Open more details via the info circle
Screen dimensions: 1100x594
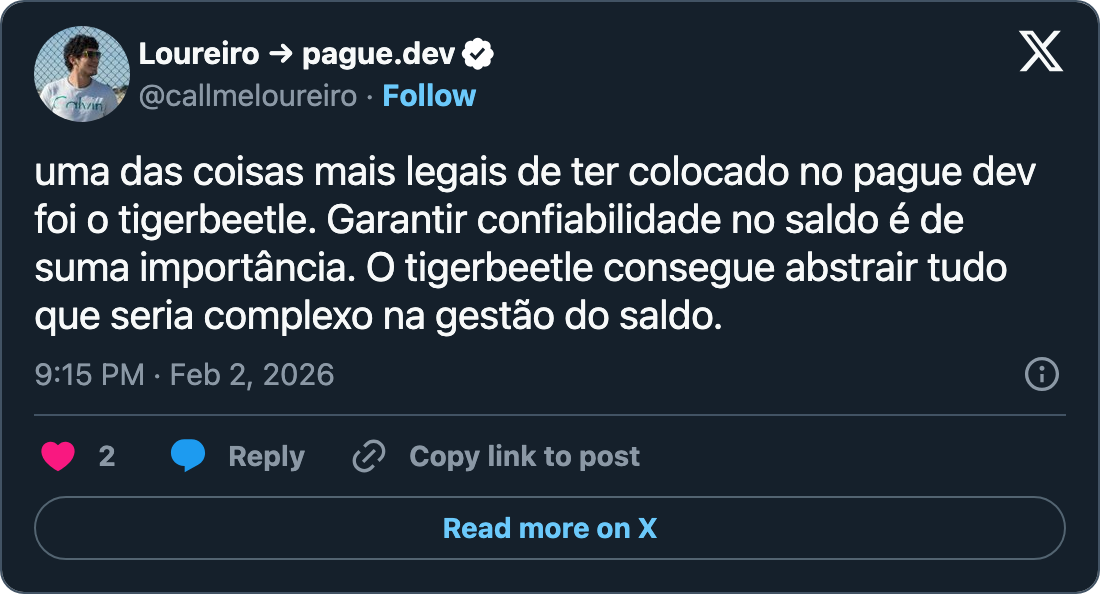tap(1043, 374)
